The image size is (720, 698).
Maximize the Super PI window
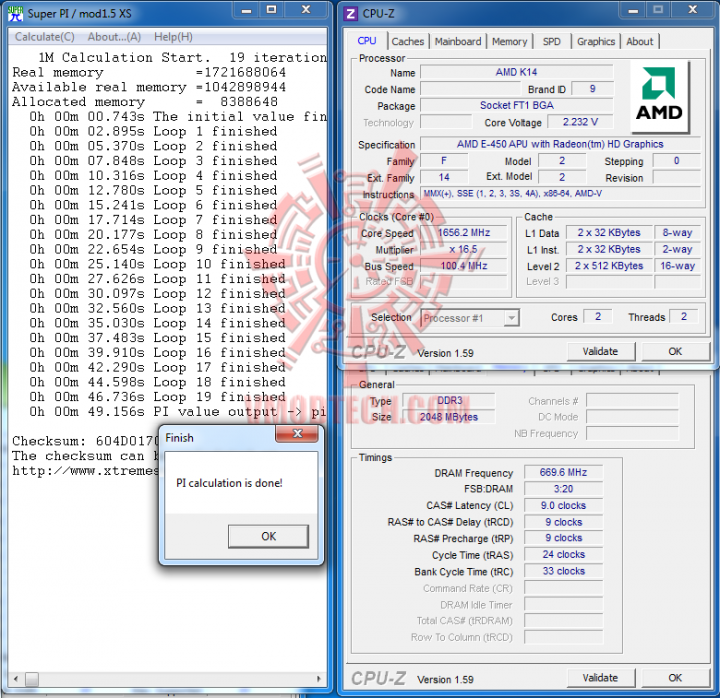(272, 10)
